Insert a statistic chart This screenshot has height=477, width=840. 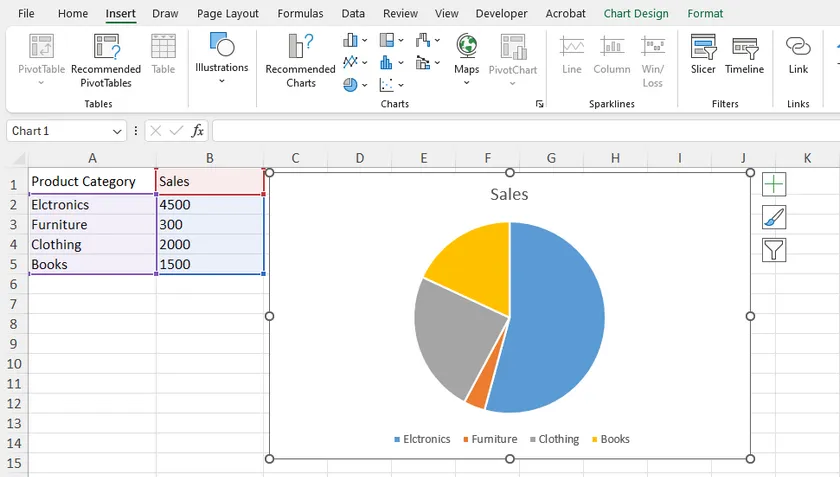pos(386,63)
